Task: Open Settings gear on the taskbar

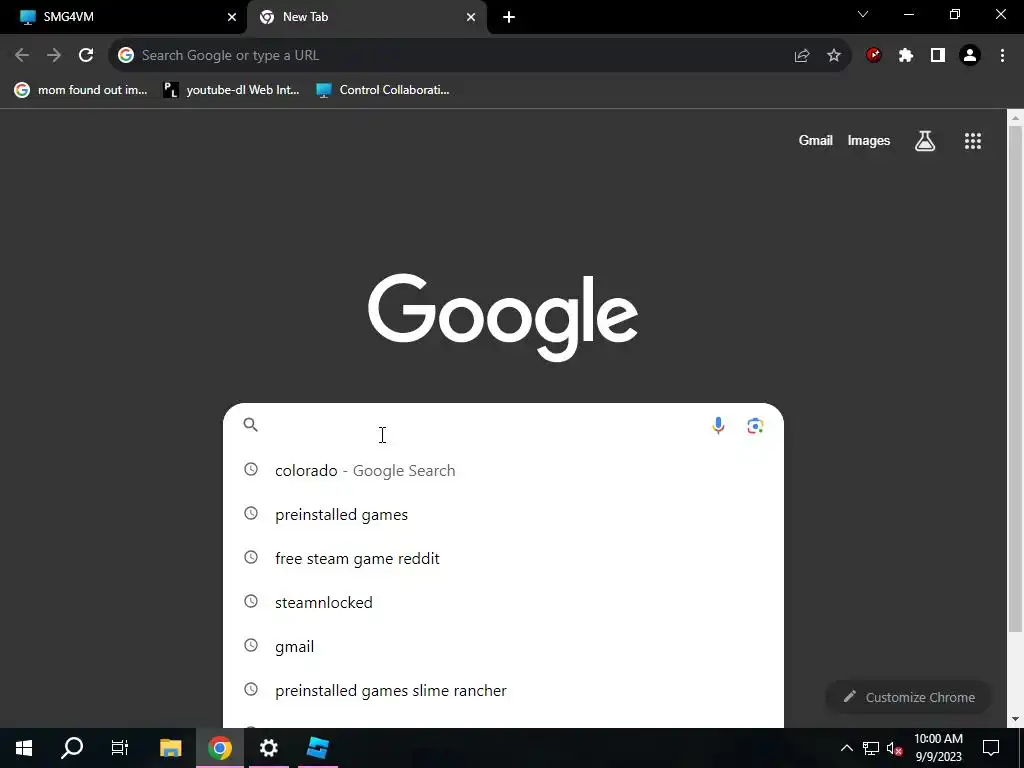Action: coord(268,748)
